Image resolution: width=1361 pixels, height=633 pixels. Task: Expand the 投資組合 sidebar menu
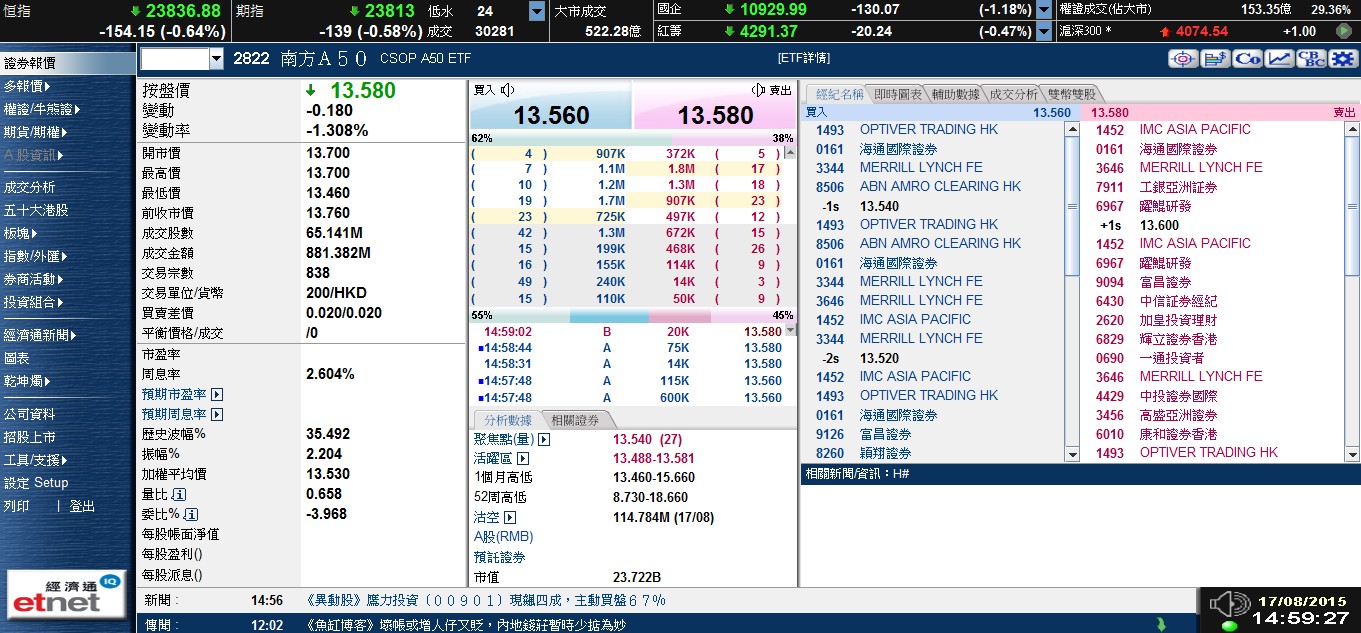[x=35, y=302]
